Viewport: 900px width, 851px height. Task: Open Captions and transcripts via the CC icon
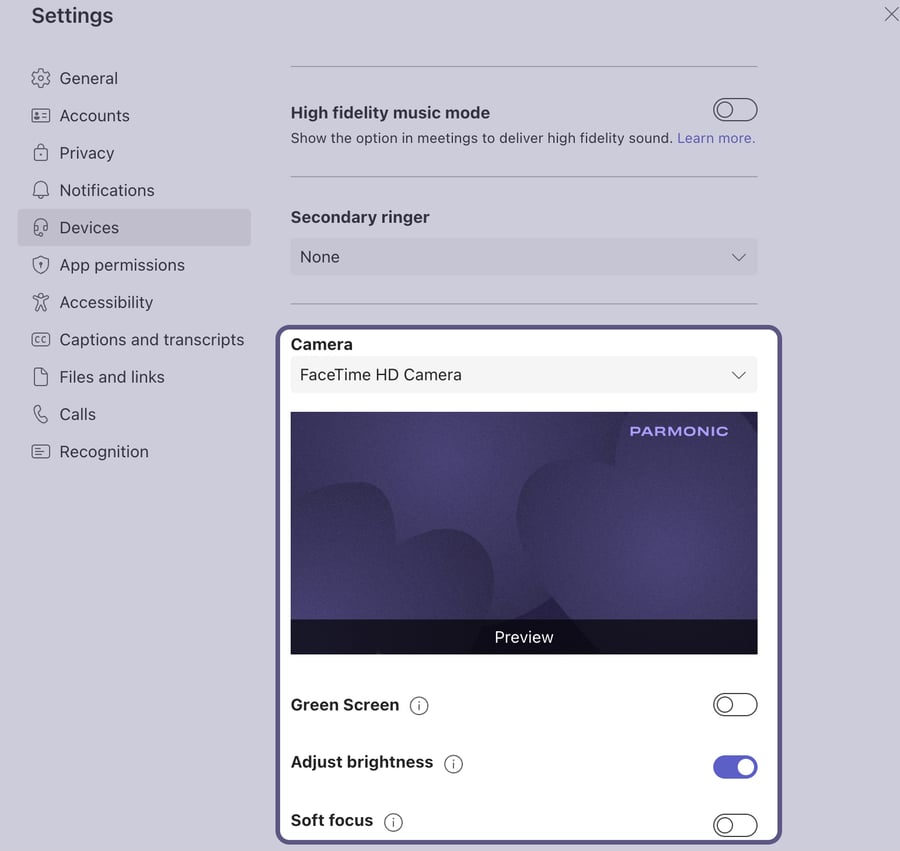point(40,339)
